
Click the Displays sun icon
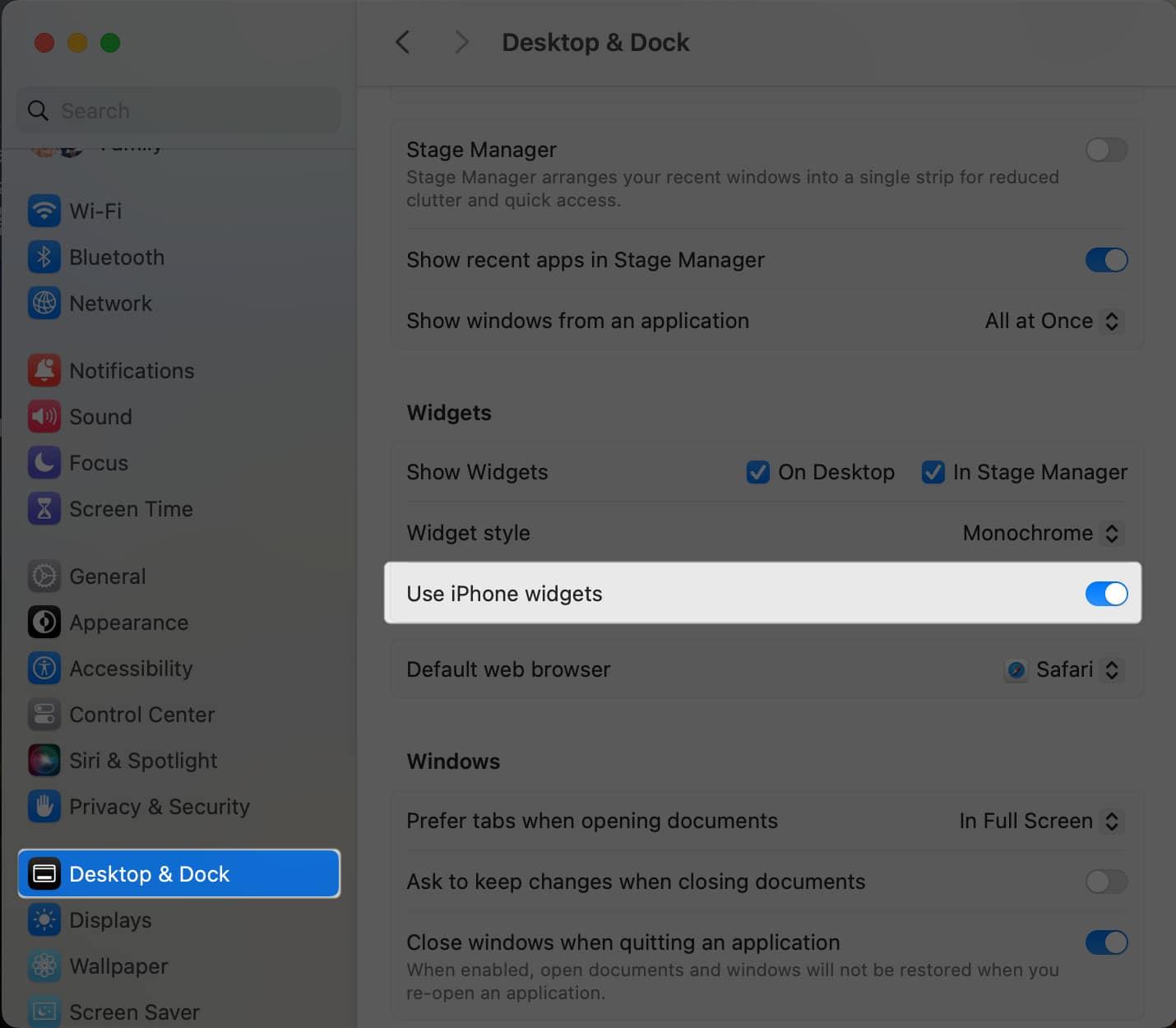coord(44,920)
